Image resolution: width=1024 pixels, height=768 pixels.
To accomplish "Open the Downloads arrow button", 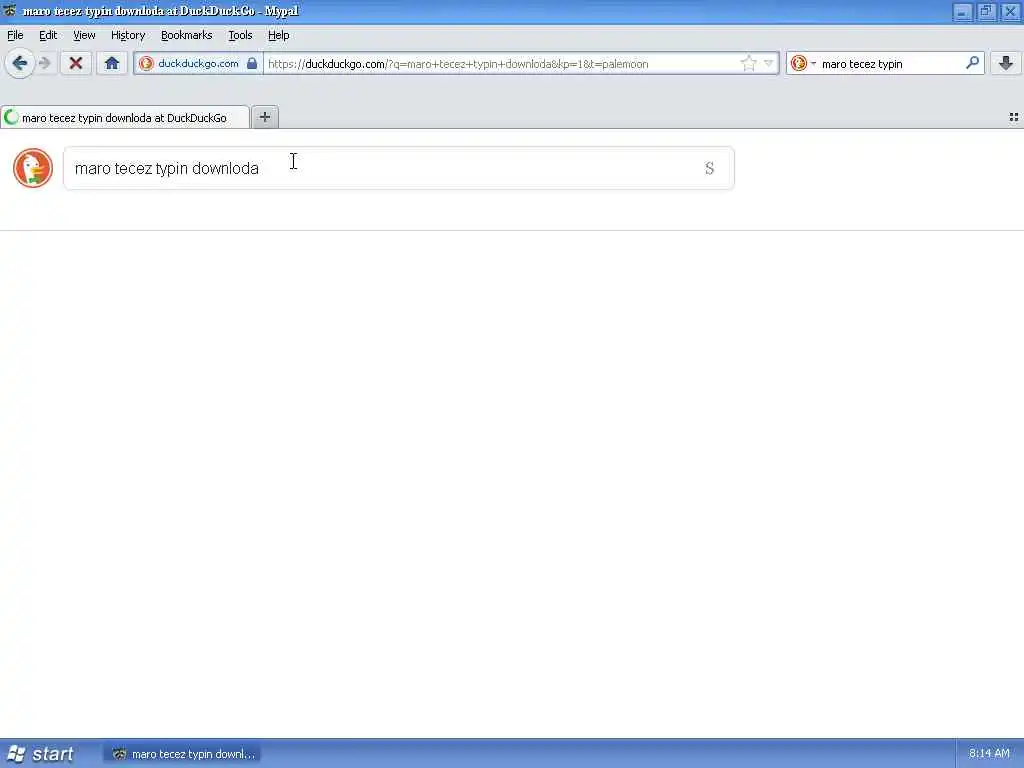I will pyautogui.click(x=1006, y=63).
